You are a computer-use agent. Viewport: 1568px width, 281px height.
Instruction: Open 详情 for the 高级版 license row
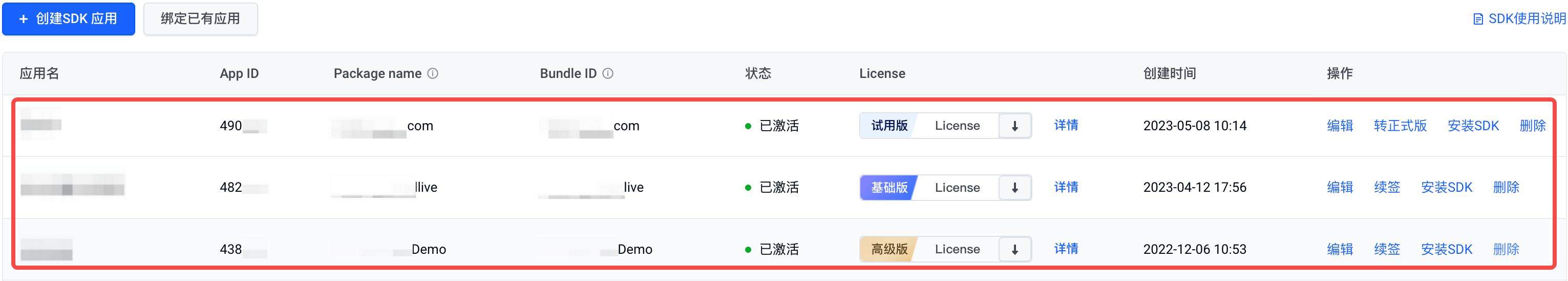tap(1066, 249)
